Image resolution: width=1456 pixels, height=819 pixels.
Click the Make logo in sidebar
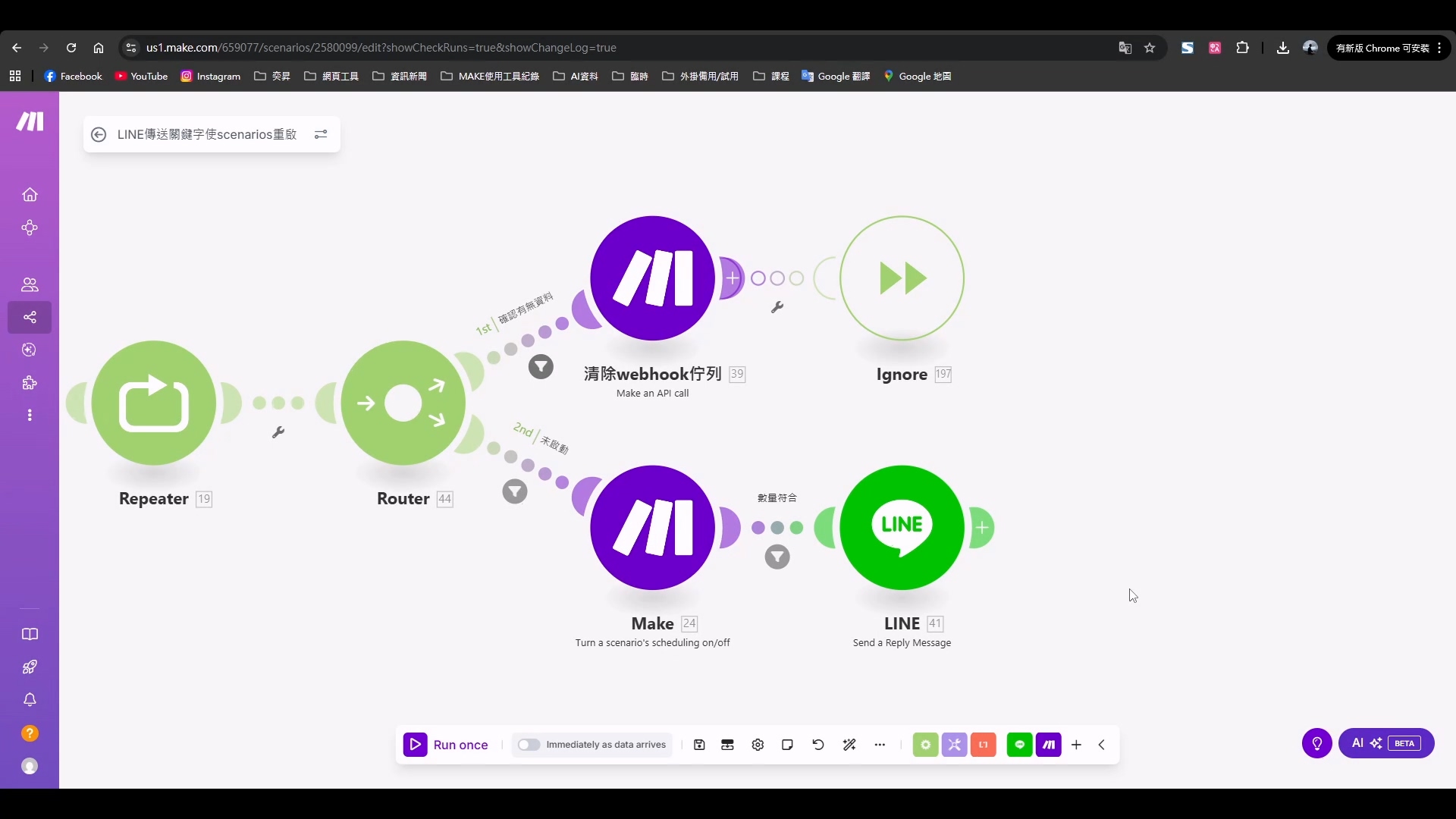[x=30, y=121]
